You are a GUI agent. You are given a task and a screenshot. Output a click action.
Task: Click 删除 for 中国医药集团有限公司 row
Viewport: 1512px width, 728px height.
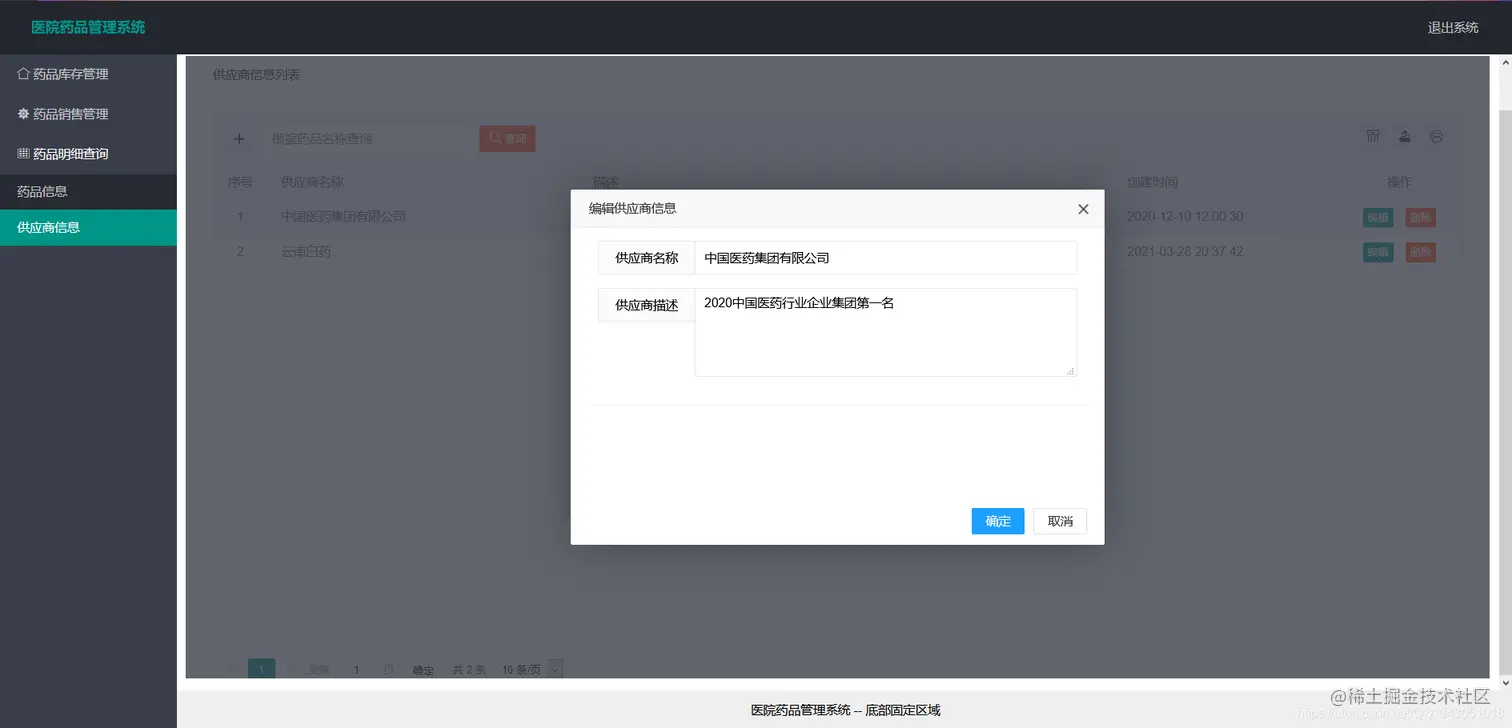(x=1421, y=217)
